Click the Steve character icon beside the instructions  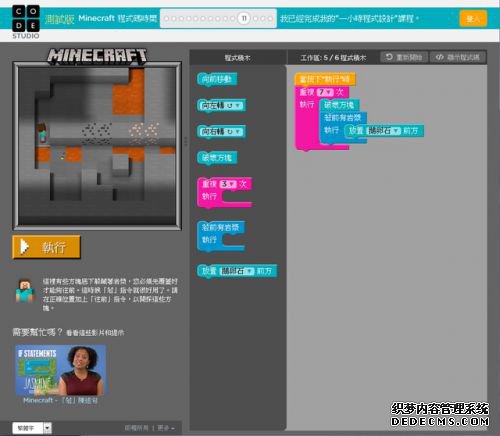(x=25, y=291)
